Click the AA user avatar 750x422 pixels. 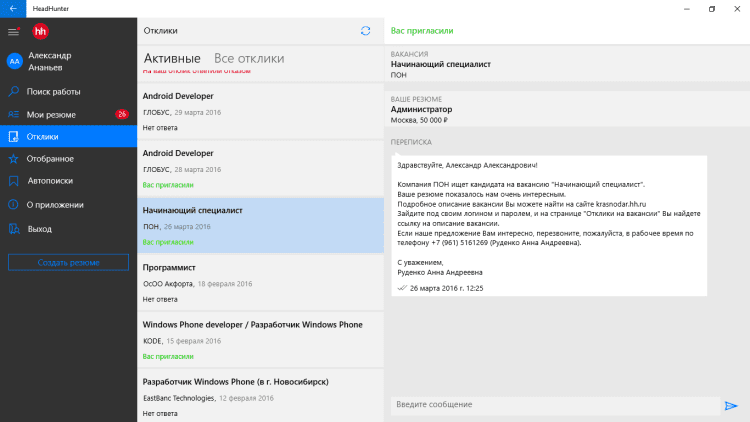[x=14, y=60]
